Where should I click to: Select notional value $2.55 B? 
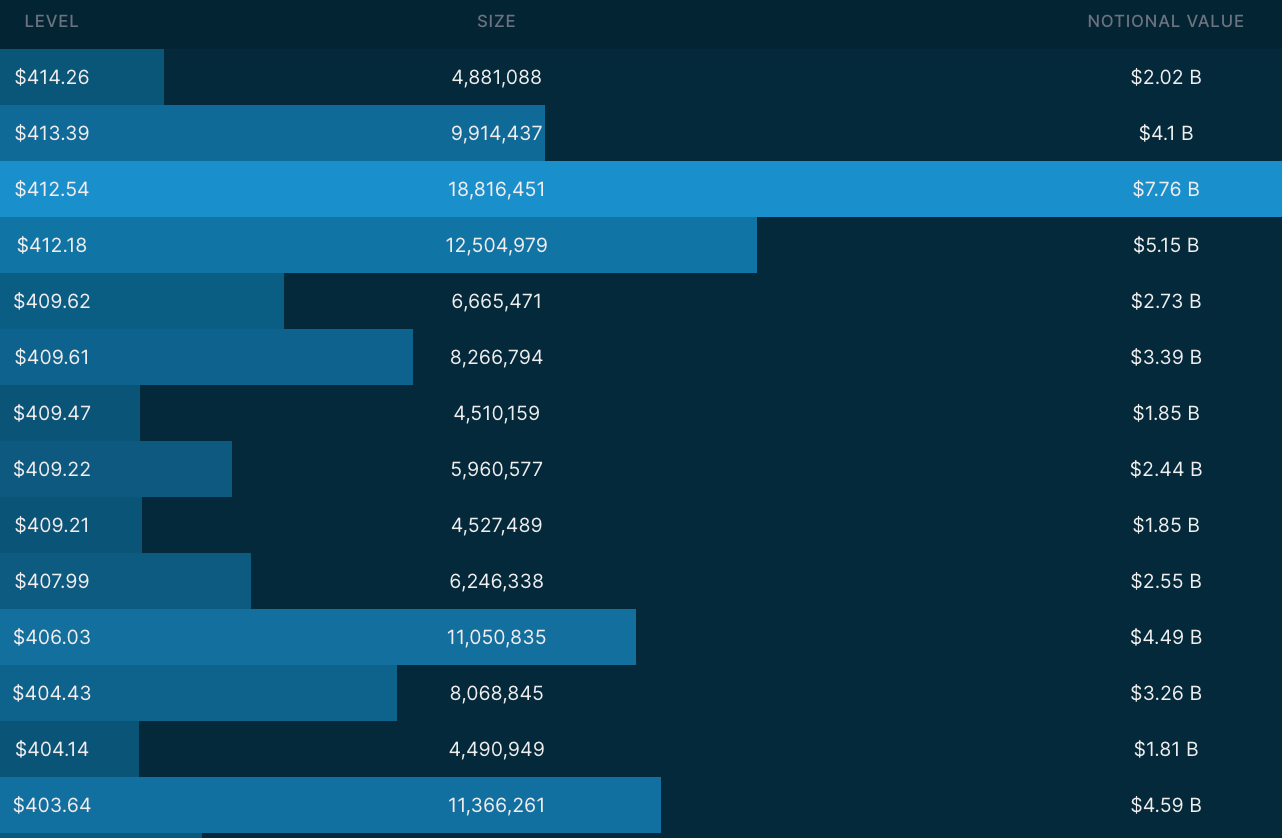tap(1166, 581)
